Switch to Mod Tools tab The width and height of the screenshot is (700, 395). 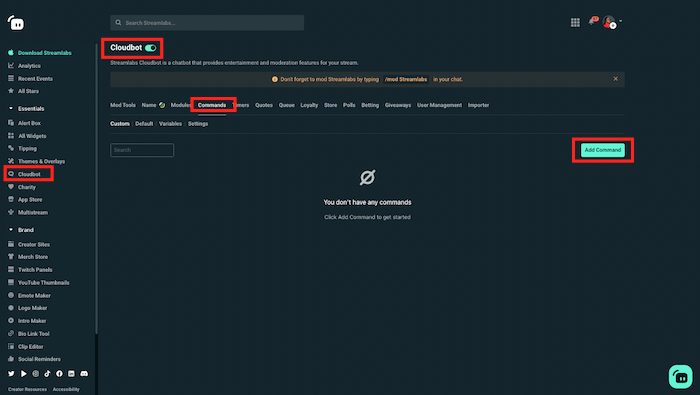[x=123, y=105]
